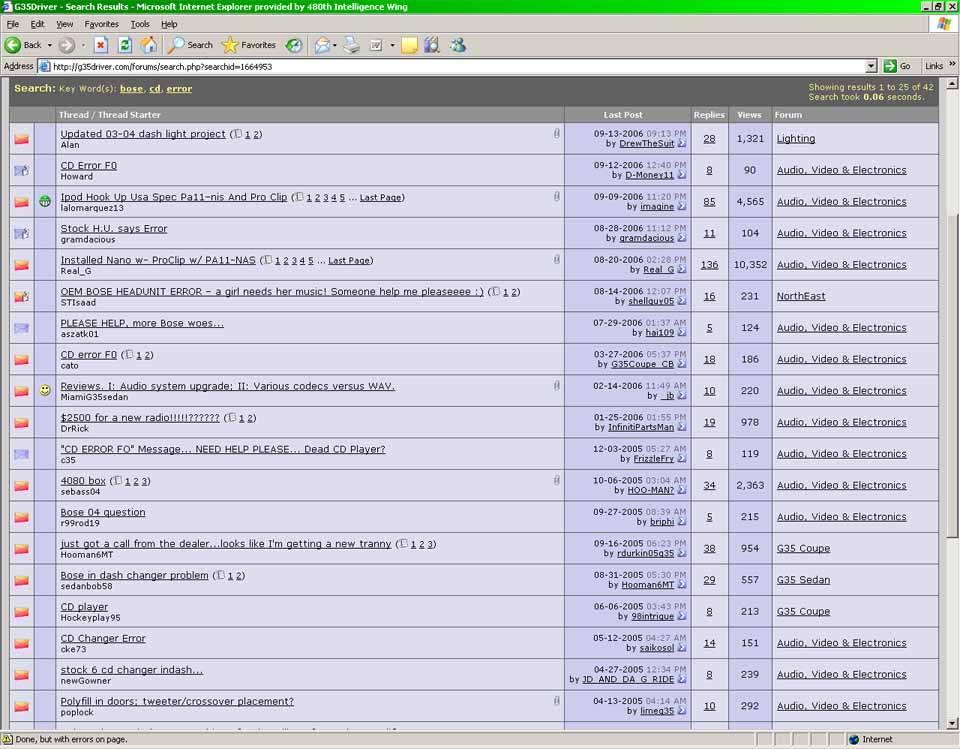Click into the address bar URL field
Image resolution: width=960 pixels, height=749 pixels.
[450, 66]
